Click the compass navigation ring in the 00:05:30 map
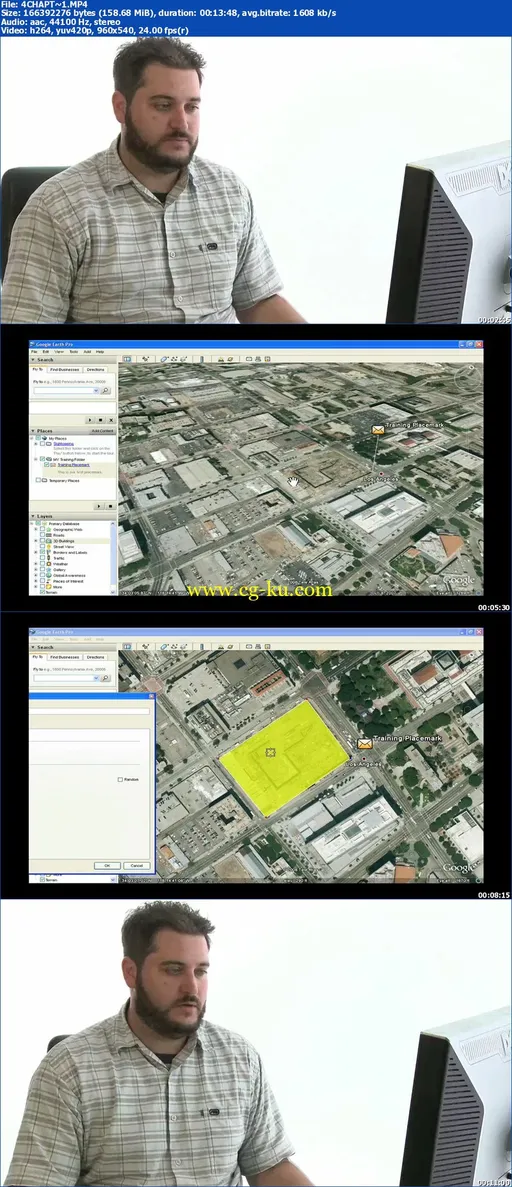 point(467,376)
